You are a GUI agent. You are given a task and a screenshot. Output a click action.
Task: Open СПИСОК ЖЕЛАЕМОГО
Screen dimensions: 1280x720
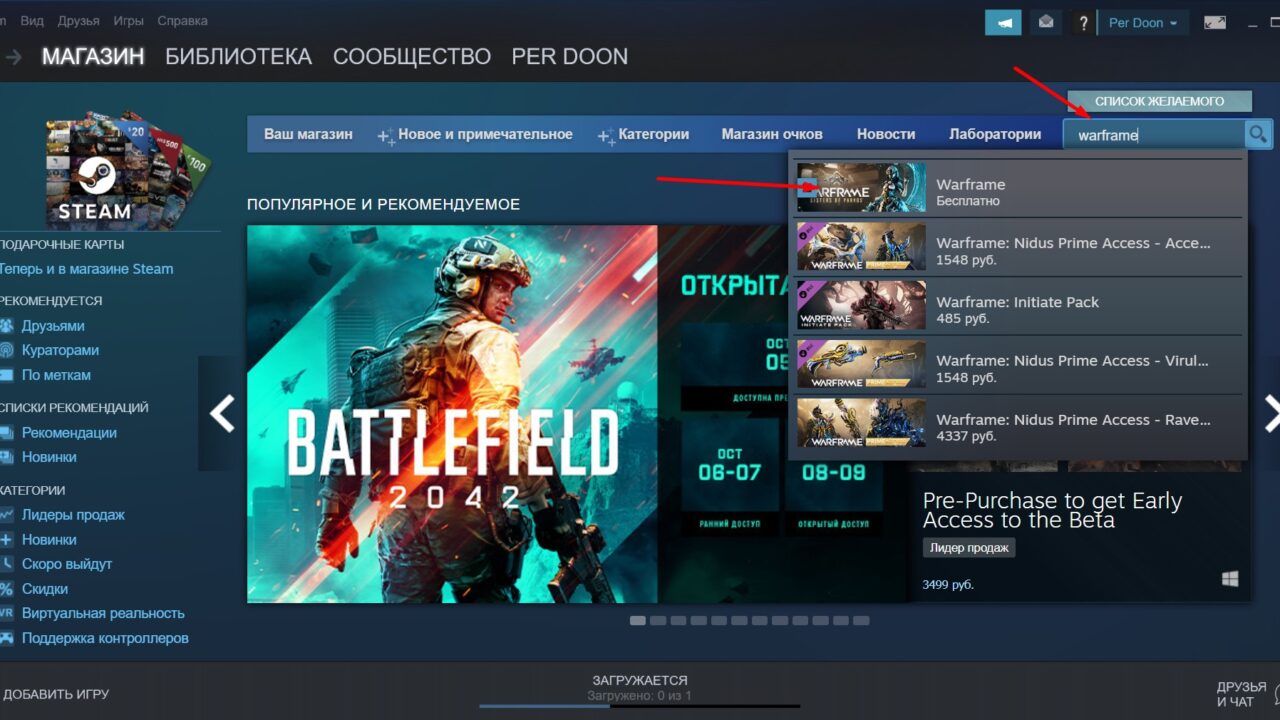[1160, 100]
